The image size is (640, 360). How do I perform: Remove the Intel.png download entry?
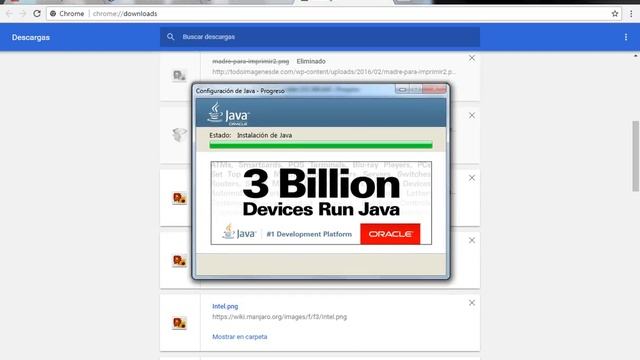[472, 302]
